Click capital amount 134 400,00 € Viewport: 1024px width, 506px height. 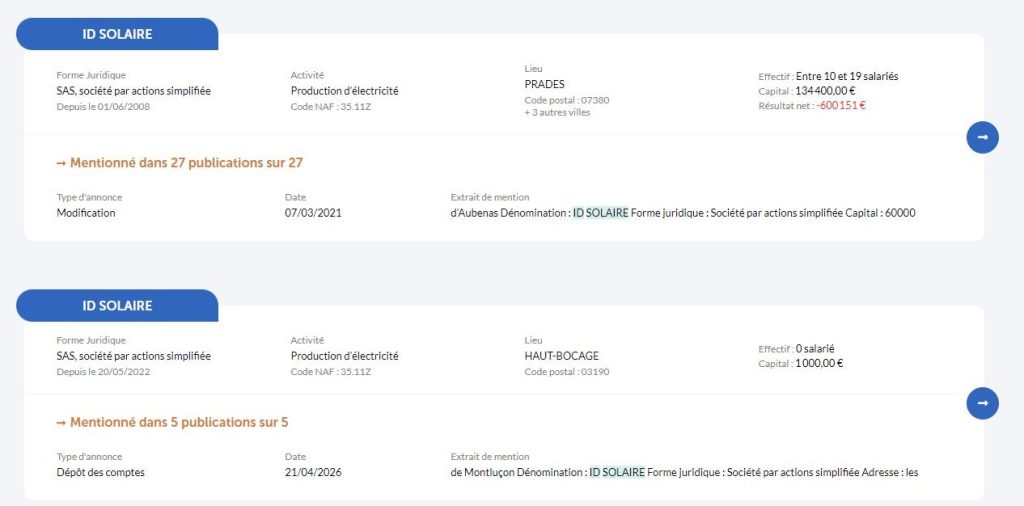[825, 91]
